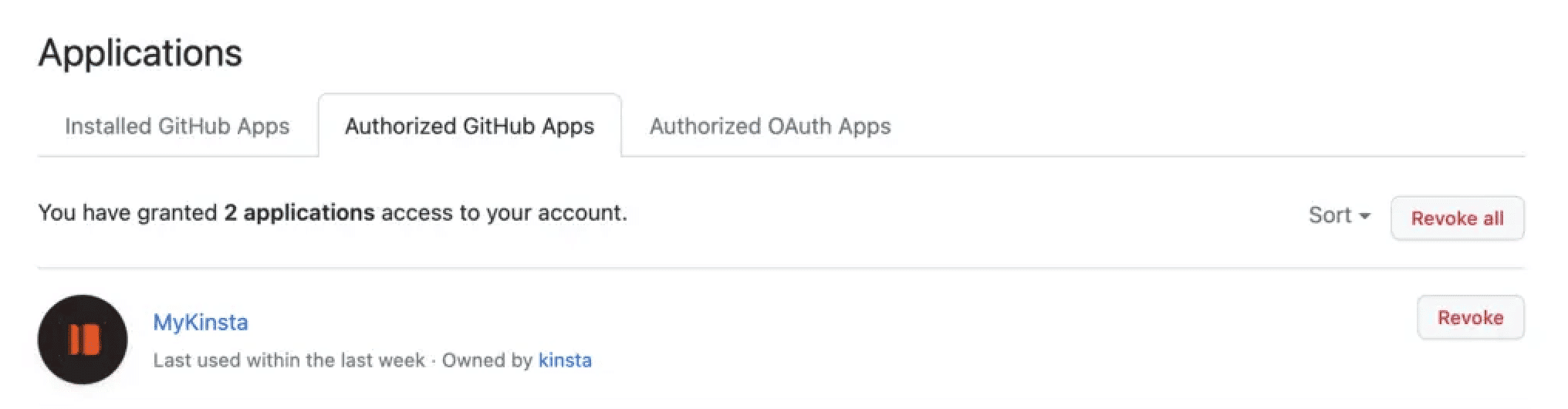The image size is (1568, 409).
Task: Click the orange Kinsta symbol in the logo
Action: (83, 340)
